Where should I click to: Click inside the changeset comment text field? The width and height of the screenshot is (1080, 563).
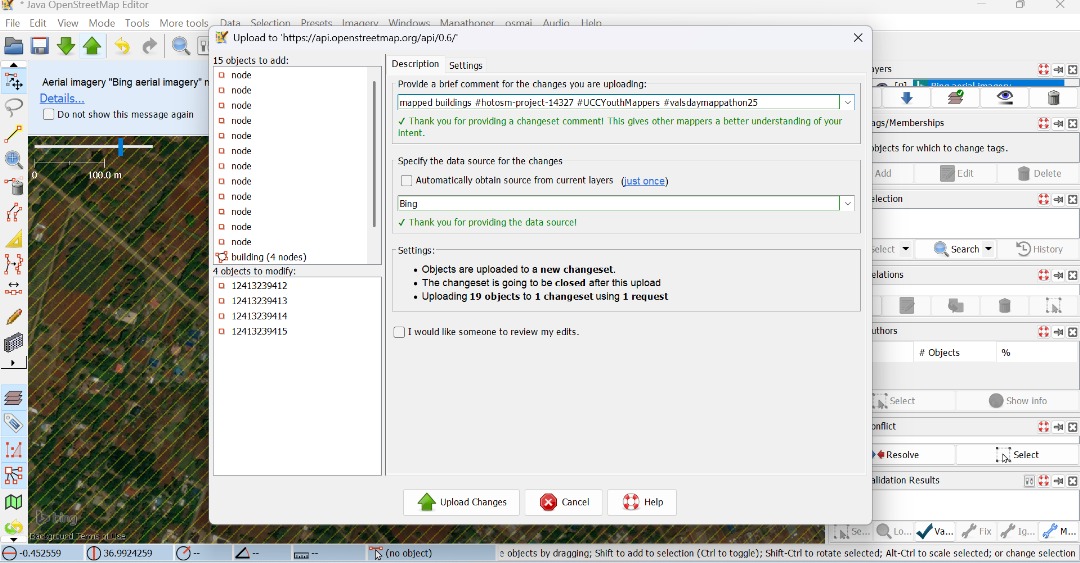coord(619,103)
